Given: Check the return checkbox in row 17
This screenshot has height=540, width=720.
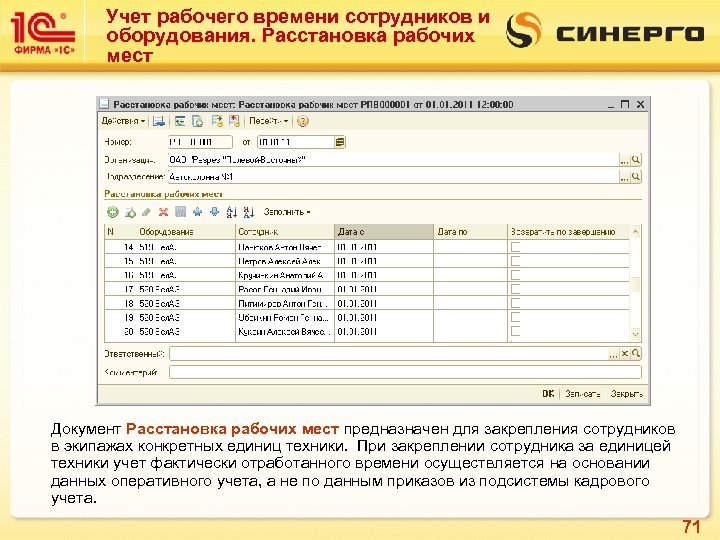Looking at the screenshot, I should tap(515, 289).
